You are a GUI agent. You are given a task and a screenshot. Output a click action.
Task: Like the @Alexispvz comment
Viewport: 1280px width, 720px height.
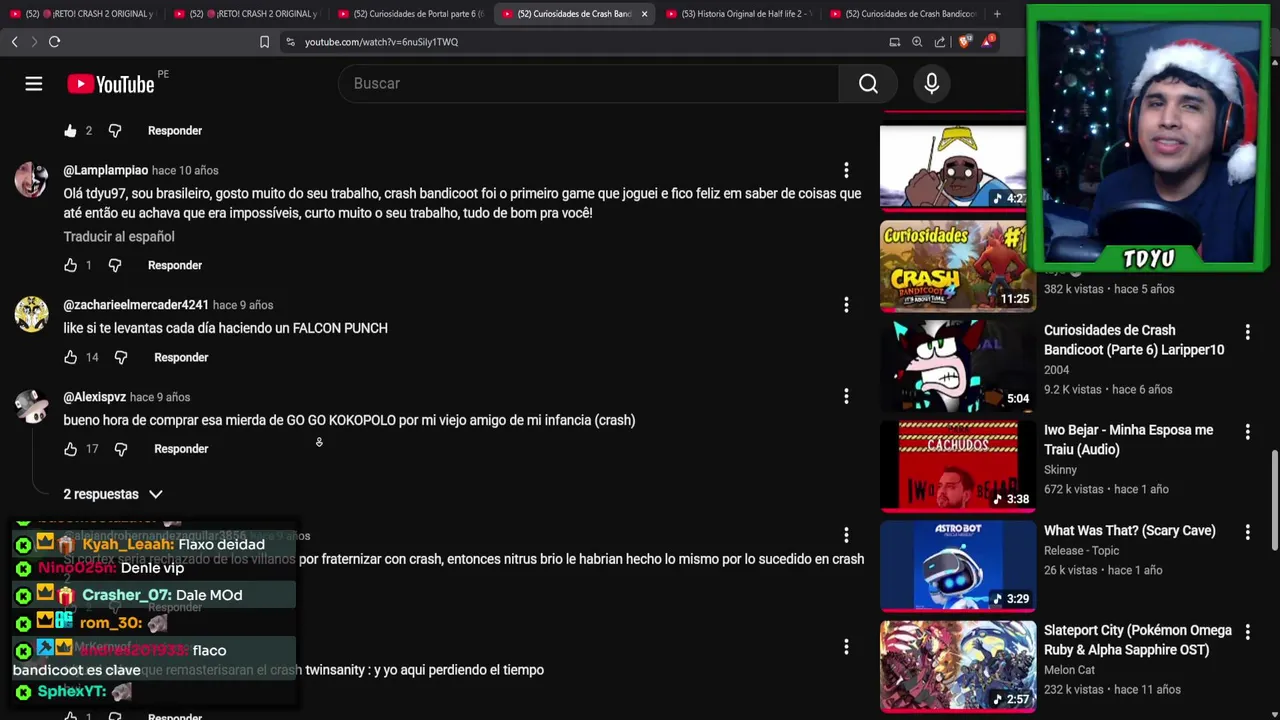click(x=70, y=449)
